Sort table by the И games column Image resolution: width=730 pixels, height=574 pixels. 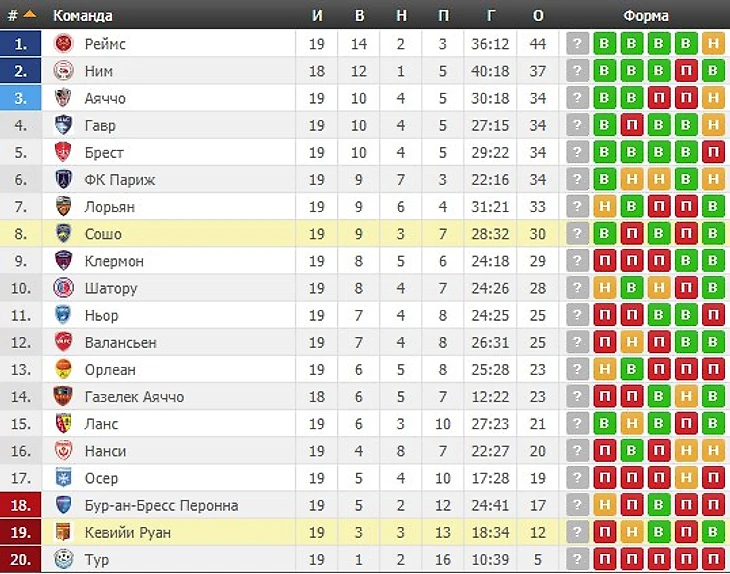click(317, 16)
